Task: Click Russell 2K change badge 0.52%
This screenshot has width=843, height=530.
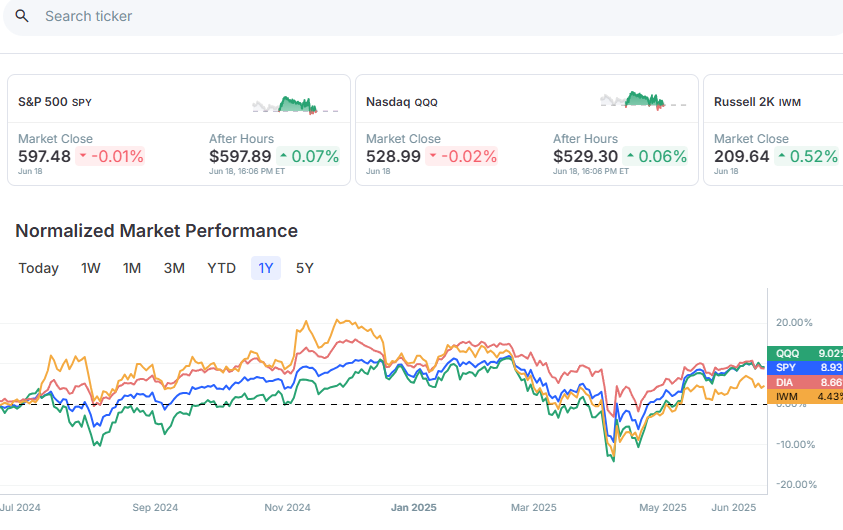Action: (x=806, y=156)
